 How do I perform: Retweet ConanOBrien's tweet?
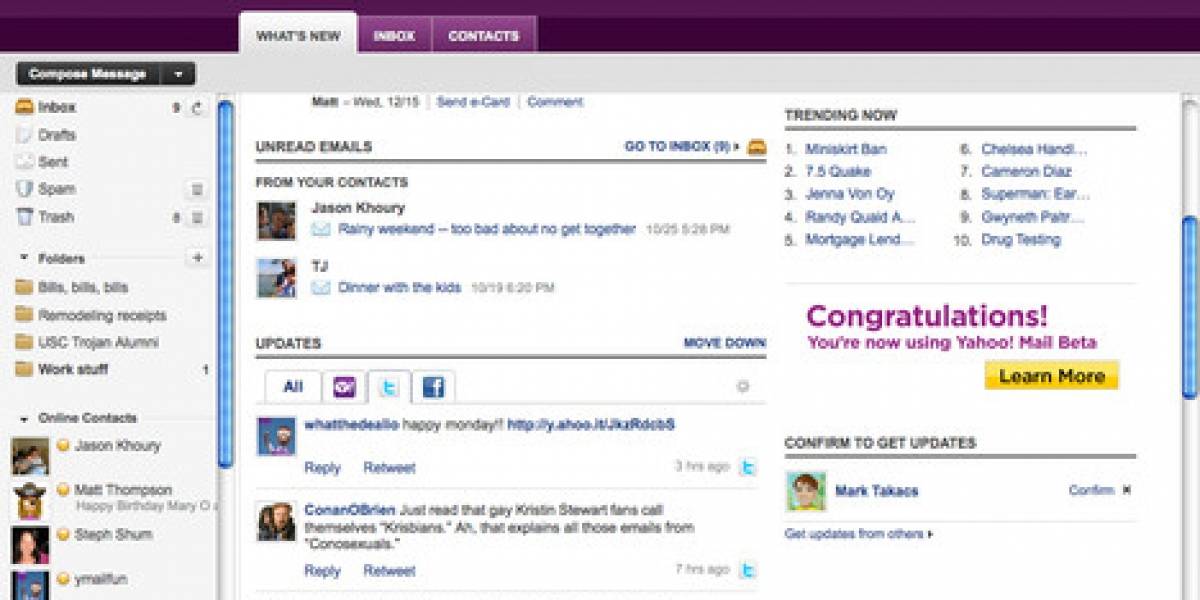coord(389,571)
